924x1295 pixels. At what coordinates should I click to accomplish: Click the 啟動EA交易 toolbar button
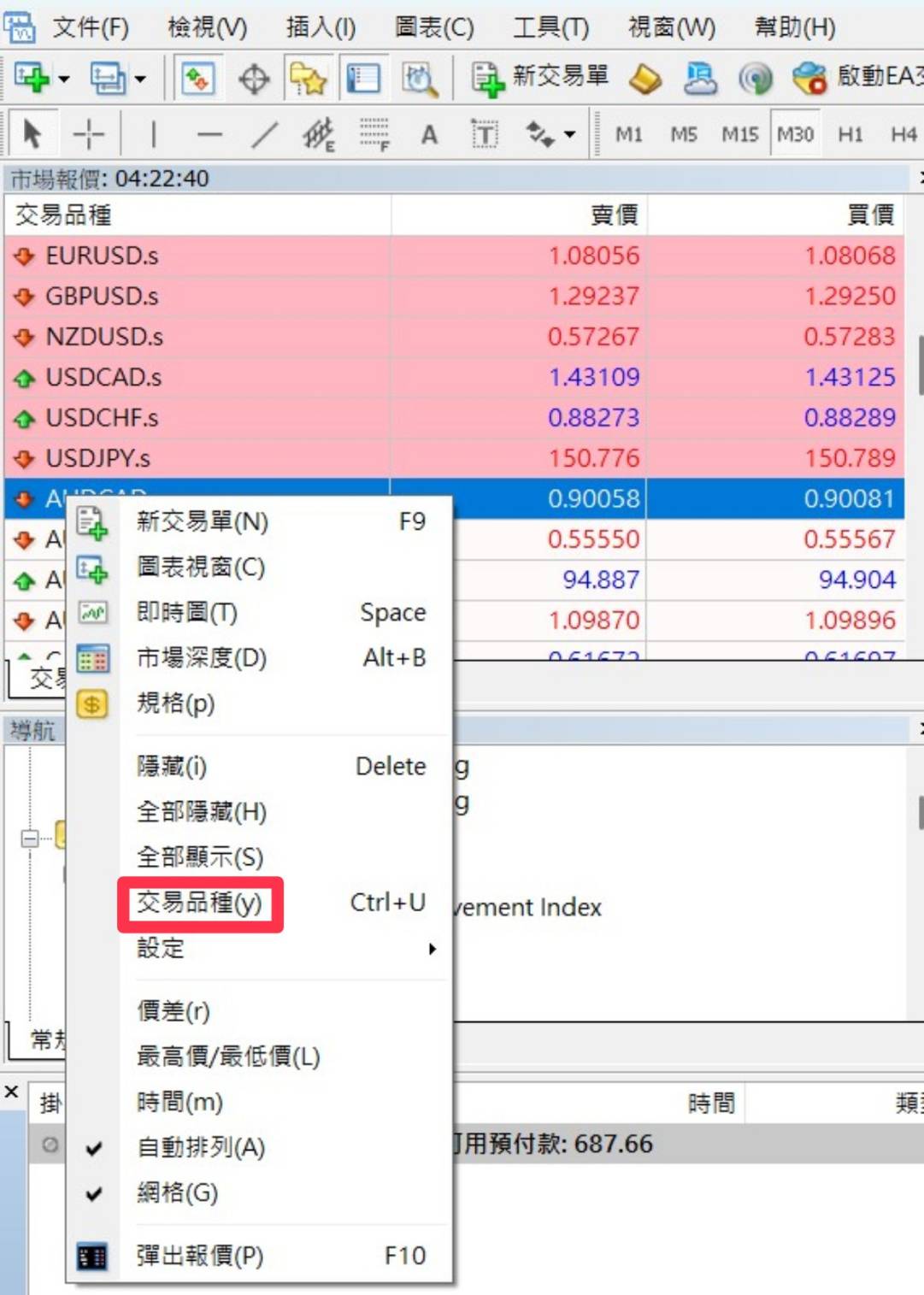tap(857, 79)
